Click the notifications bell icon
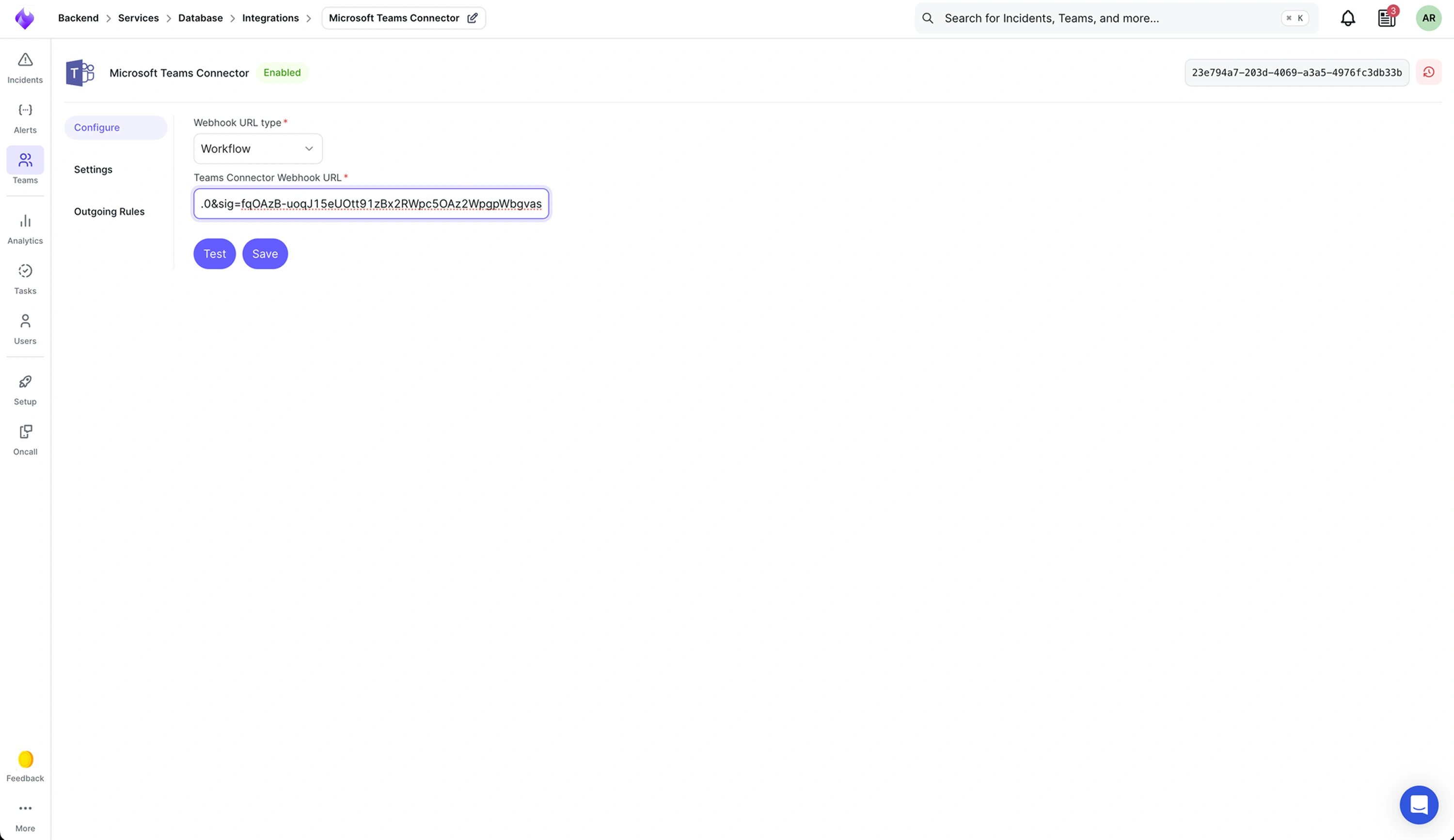The image size is (1454, 840). 1347,18
